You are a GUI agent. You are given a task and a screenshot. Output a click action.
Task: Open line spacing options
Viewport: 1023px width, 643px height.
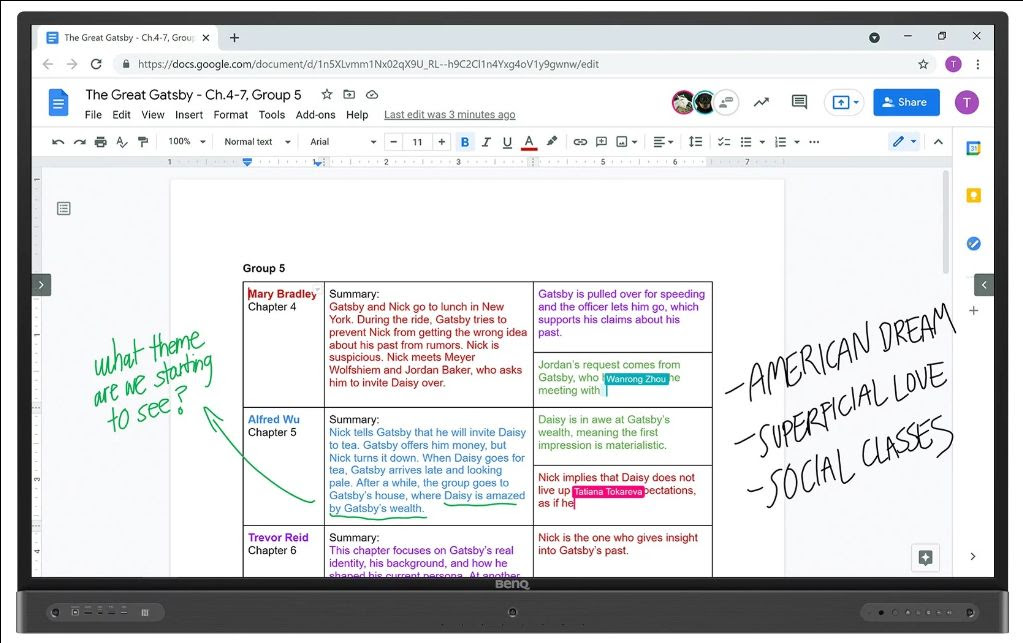click(x=695, y=142)
